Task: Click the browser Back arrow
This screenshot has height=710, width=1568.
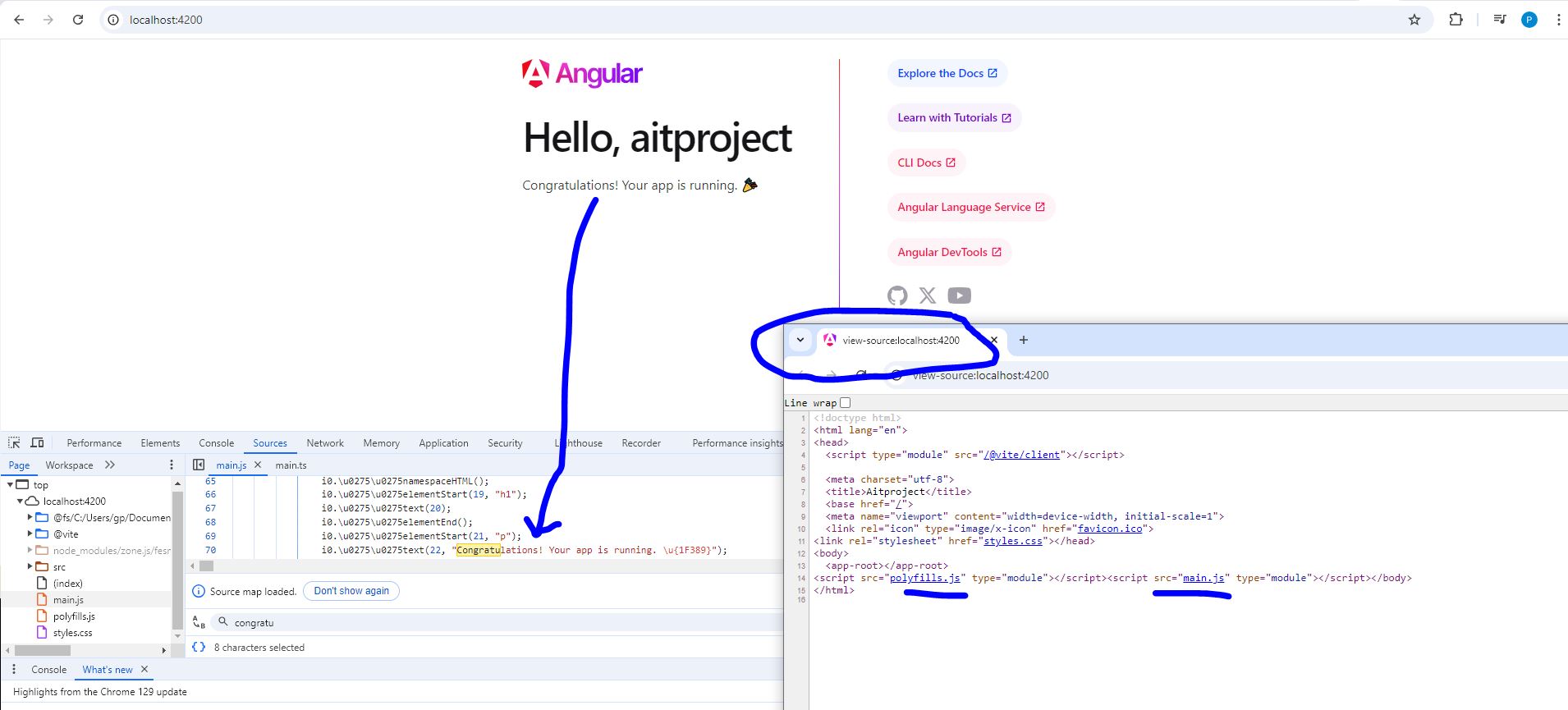Action: coord(19,20)
